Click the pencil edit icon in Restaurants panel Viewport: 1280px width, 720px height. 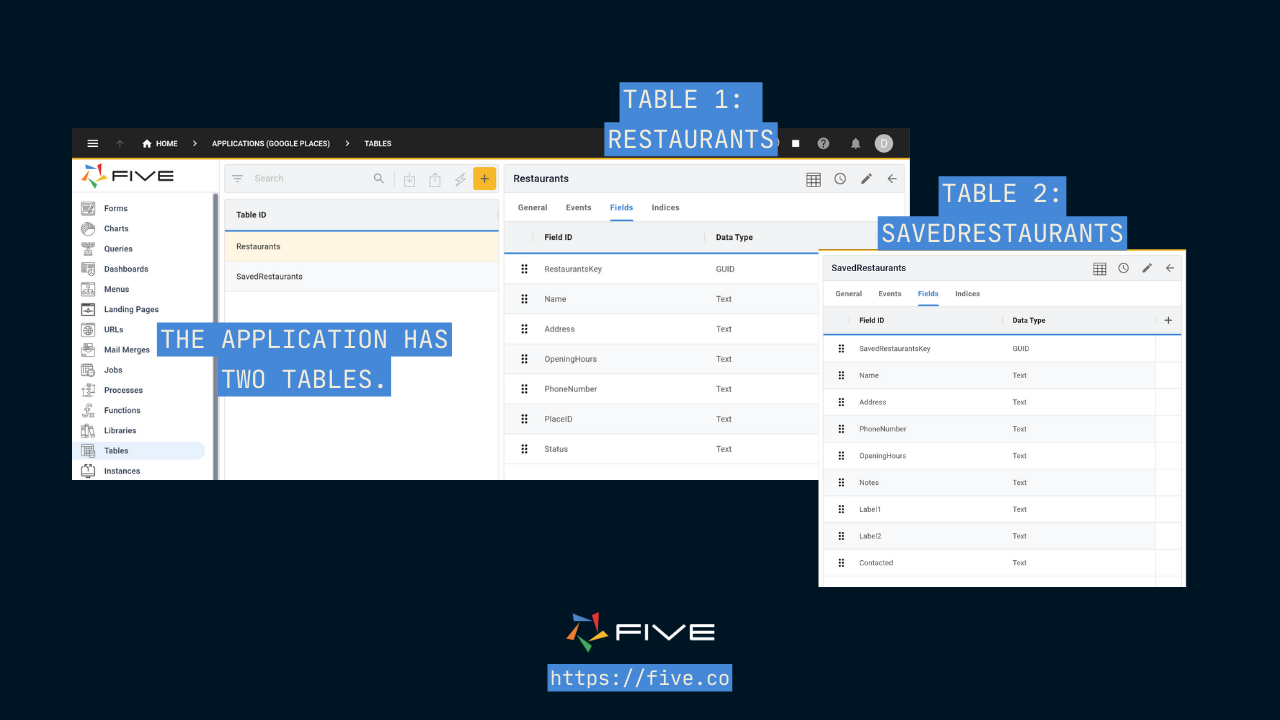(x=866, y=179)
